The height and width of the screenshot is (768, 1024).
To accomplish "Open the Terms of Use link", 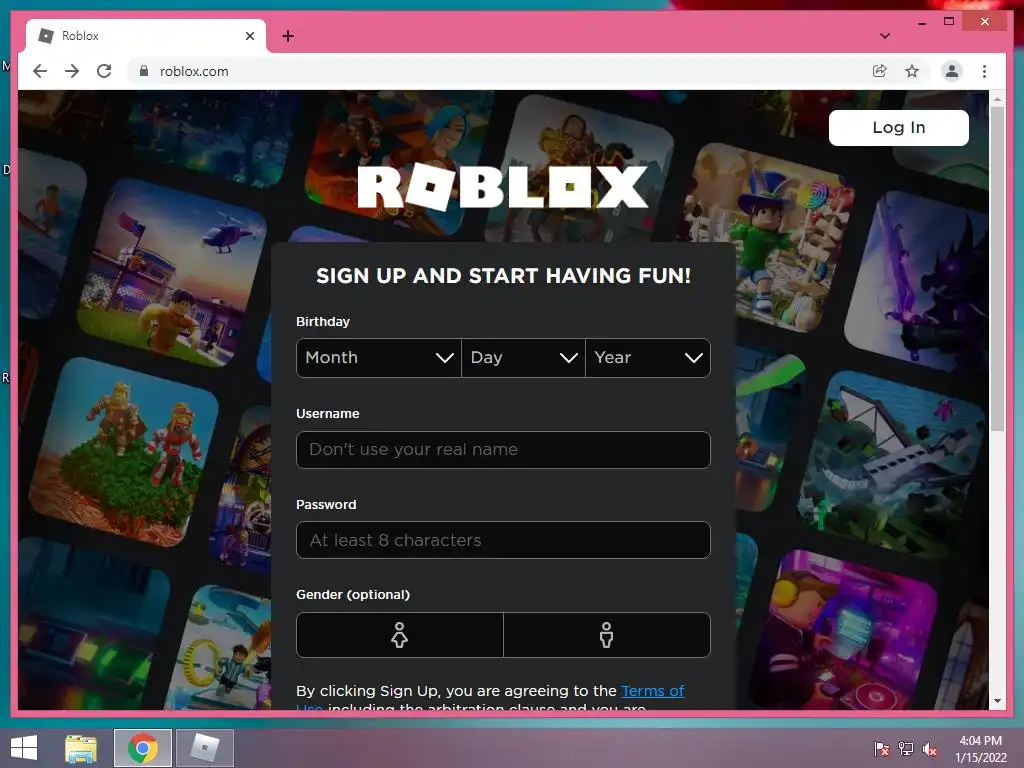I will pyautogui.click(x=652, y=691).
